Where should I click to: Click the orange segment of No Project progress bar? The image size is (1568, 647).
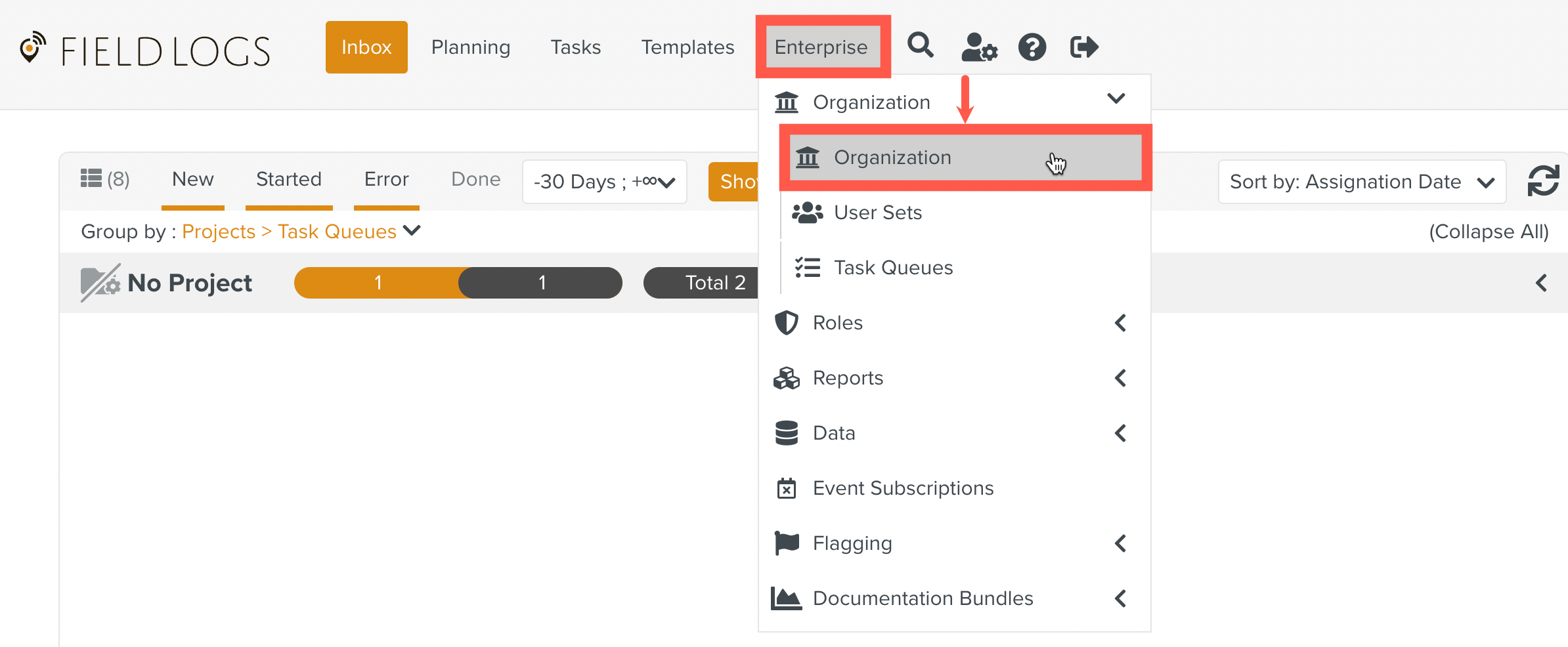[377, 283]
